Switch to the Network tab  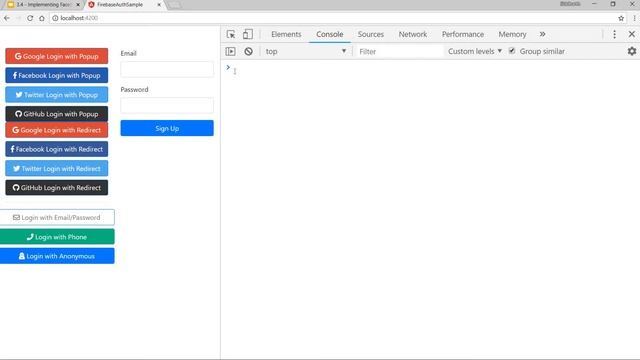click(x=413, y=34)
